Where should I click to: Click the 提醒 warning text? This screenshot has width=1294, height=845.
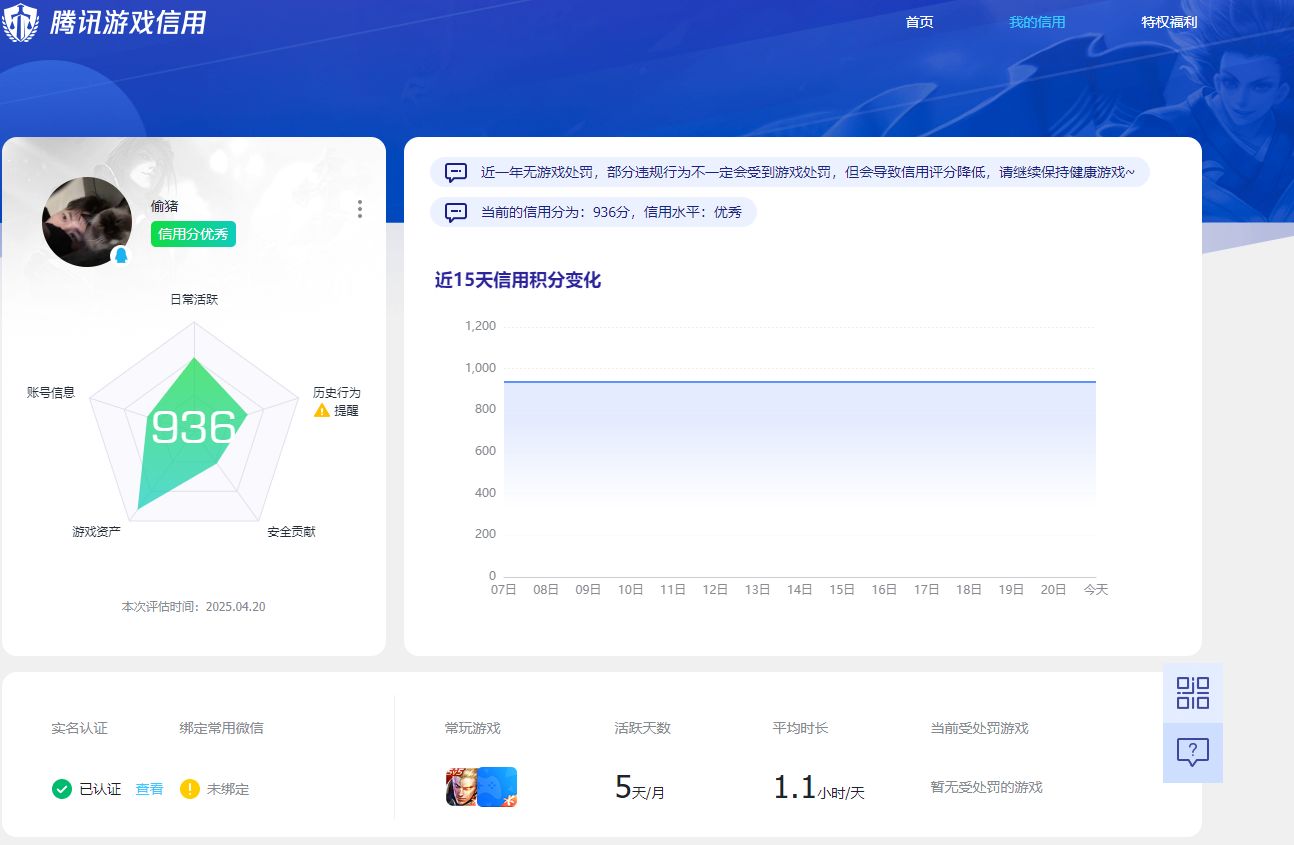point(346,410)
